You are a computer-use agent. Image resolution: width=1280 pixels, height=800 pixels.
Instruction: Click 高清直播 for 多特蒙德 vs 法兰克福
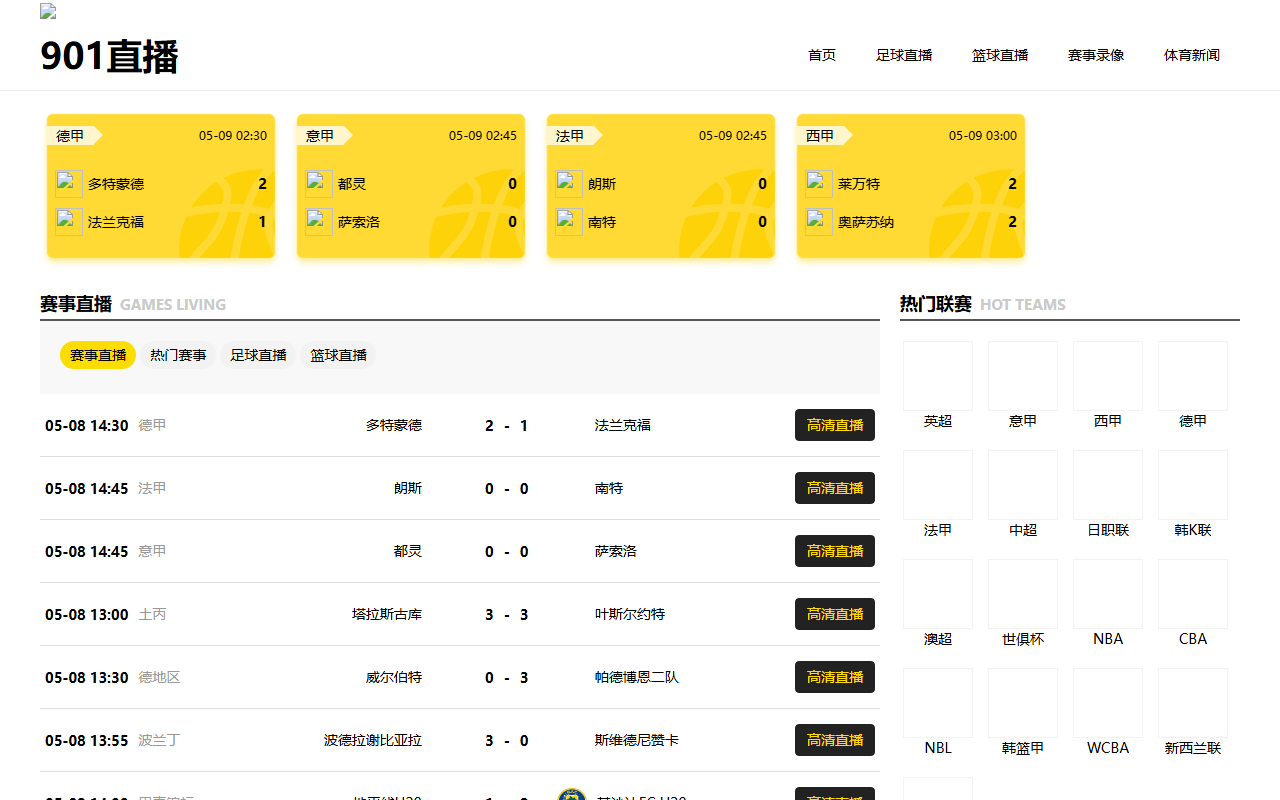point(835,425)
